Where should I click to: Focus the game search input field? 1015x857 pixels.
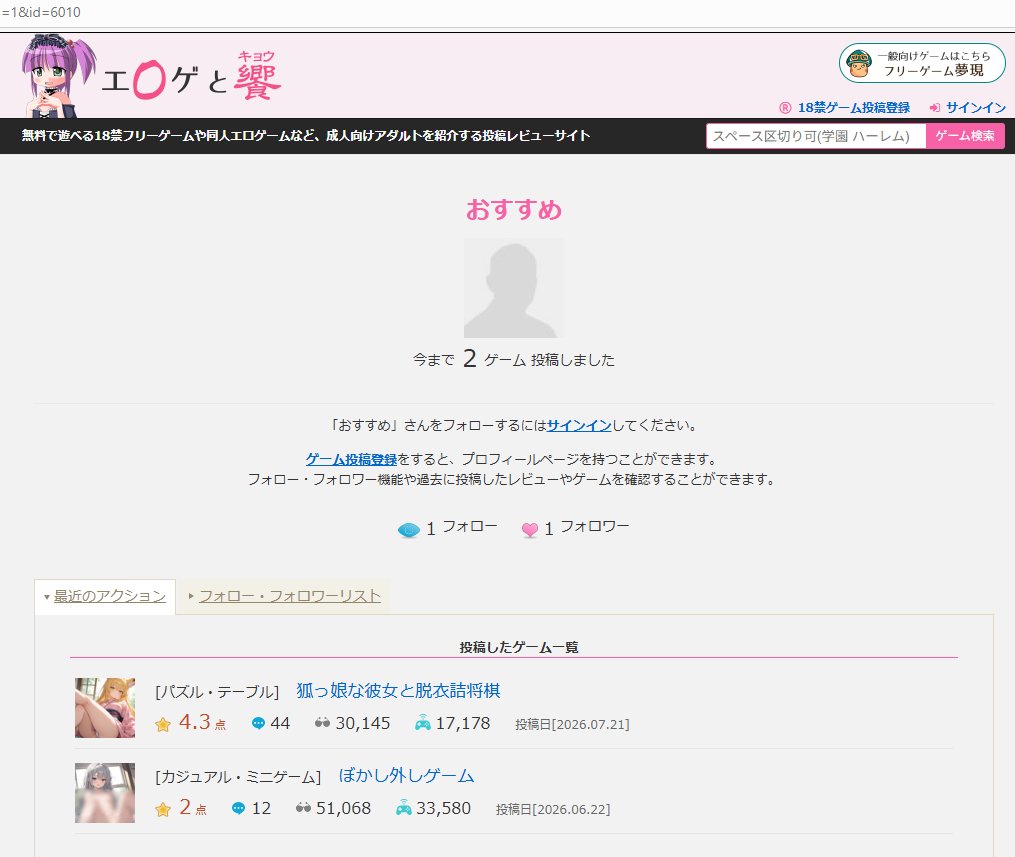coord(816,136)
